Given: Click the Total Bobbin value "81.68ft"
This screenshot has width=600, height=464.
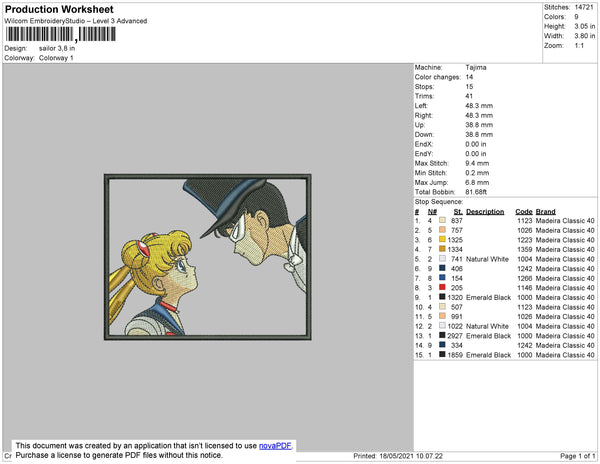Looking at the screenshot, I should tap(476, 192).
